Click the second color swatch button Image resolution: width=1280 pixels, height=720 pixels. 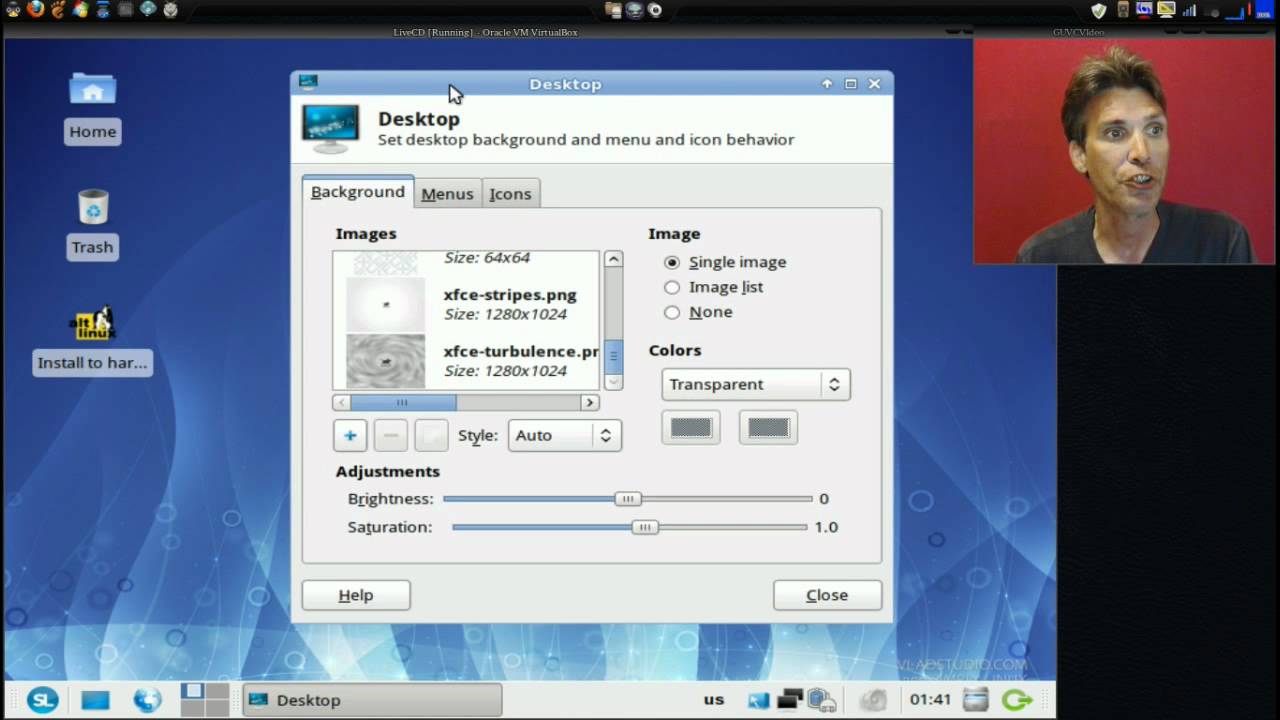(x=768, y=428)
